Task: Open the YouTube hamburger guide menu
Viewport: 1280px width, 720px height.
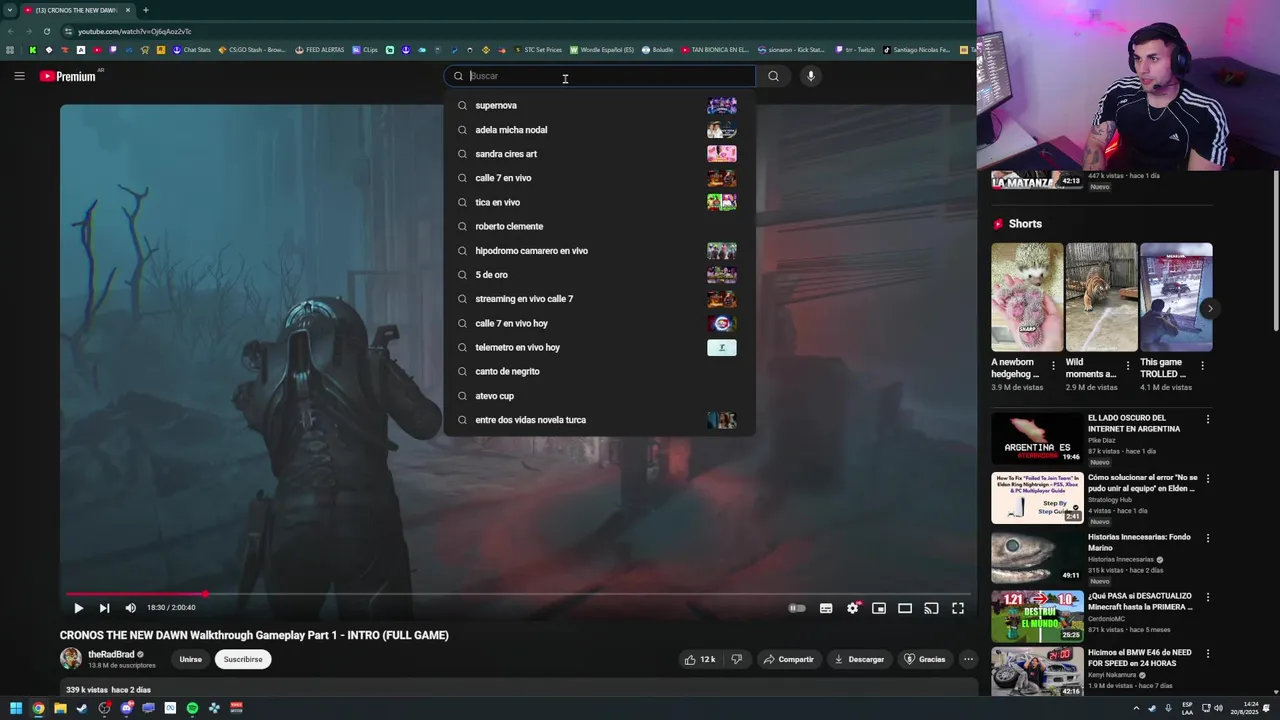Action: [19, 76]
